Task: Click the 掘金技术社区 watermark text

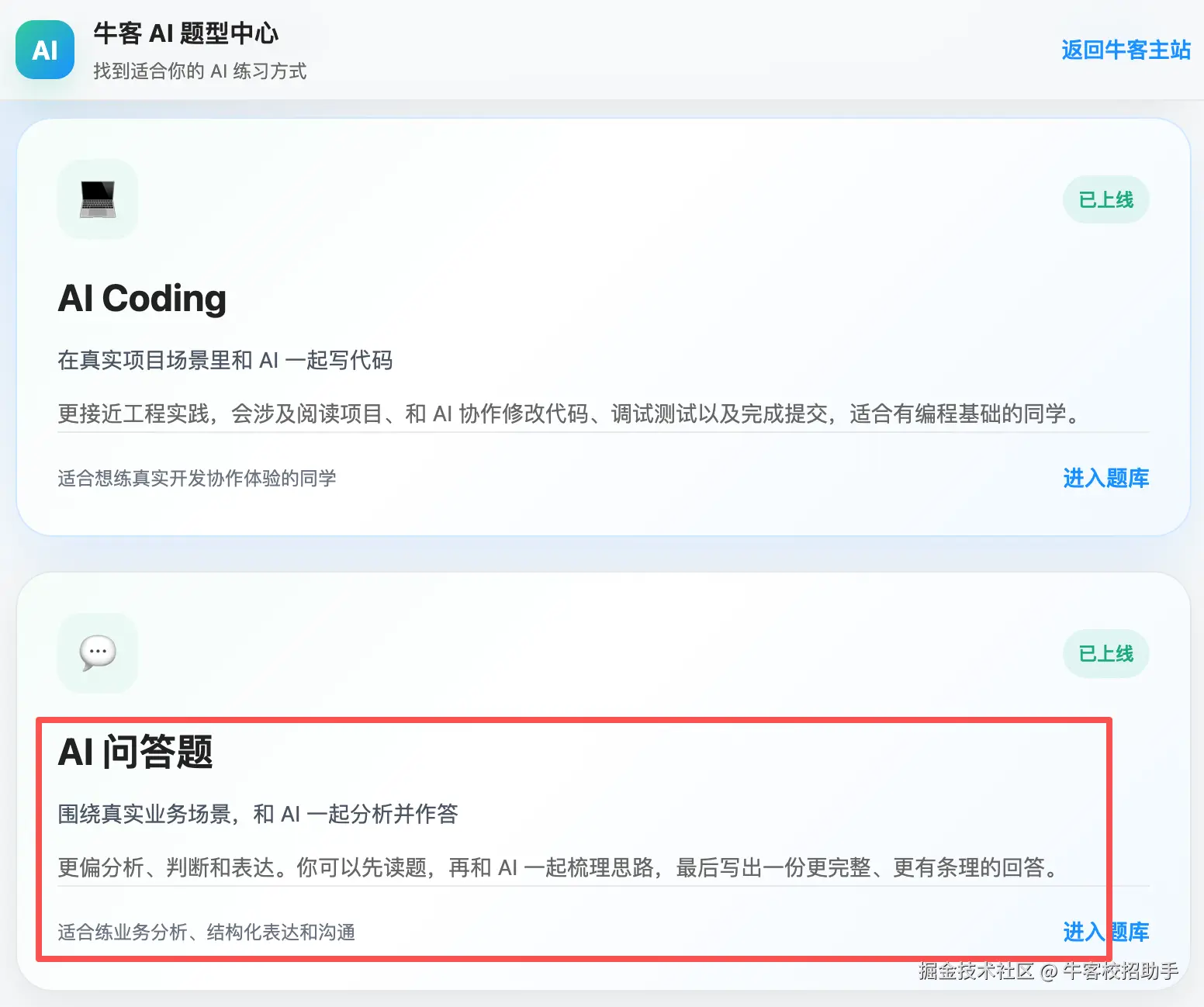Action: click(x=976, y=971)
